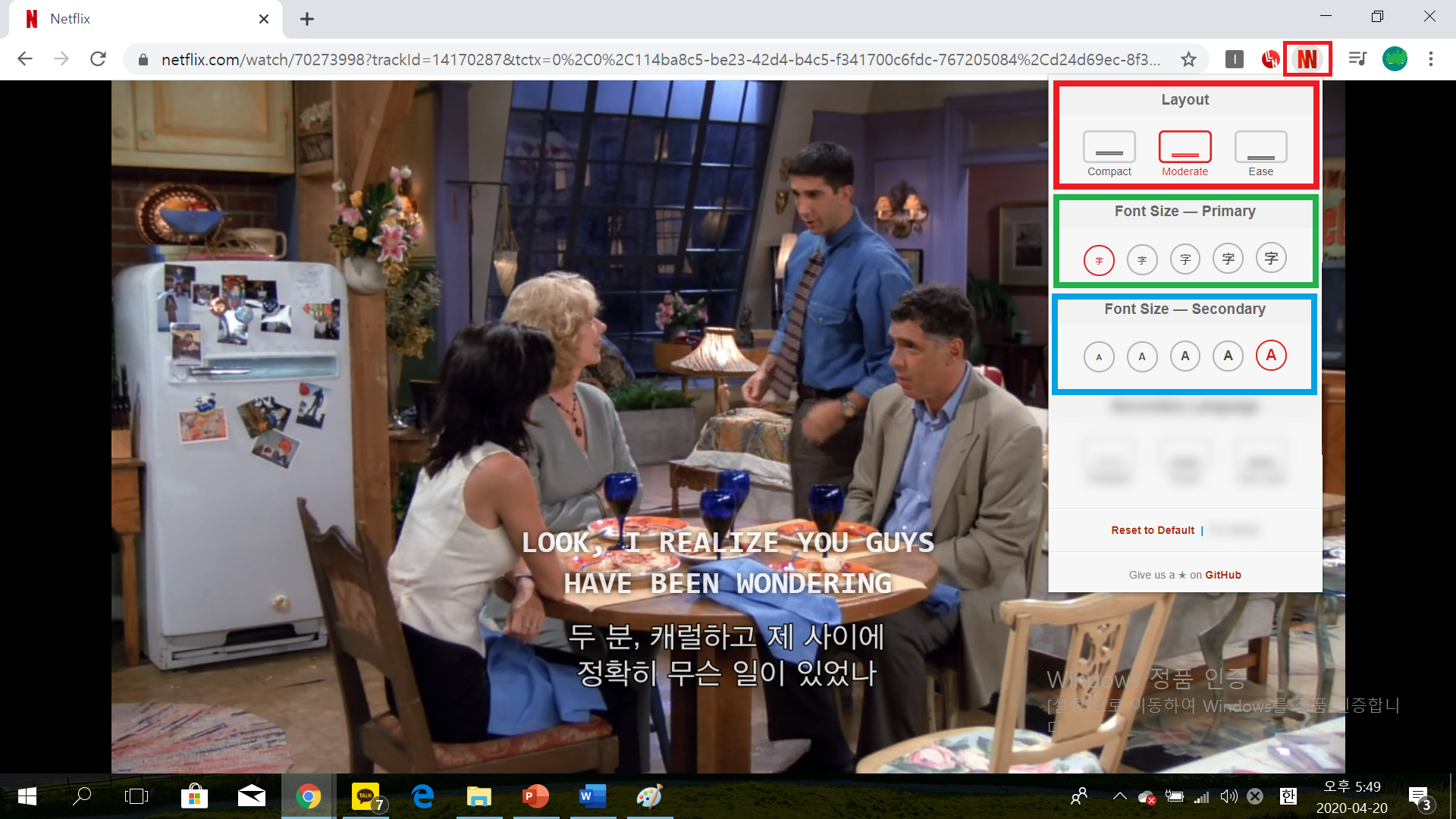Show hidden system tray icons
1456x819 pixels.
(x=1119, y=796)
